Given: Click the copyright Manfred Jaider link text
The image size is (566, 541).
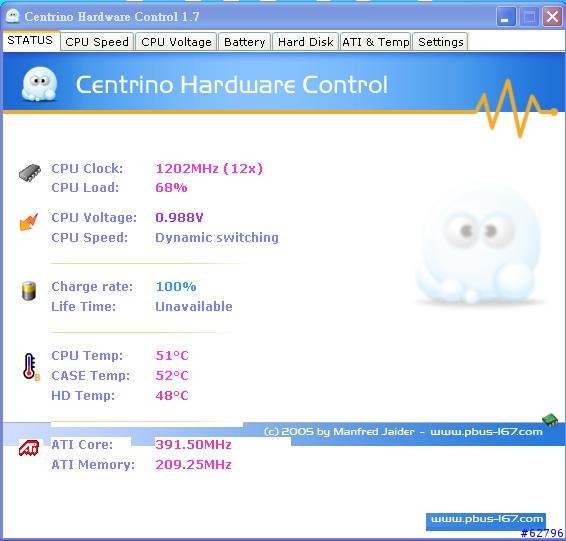Looking at the screenshot, I should click(403, 432).
